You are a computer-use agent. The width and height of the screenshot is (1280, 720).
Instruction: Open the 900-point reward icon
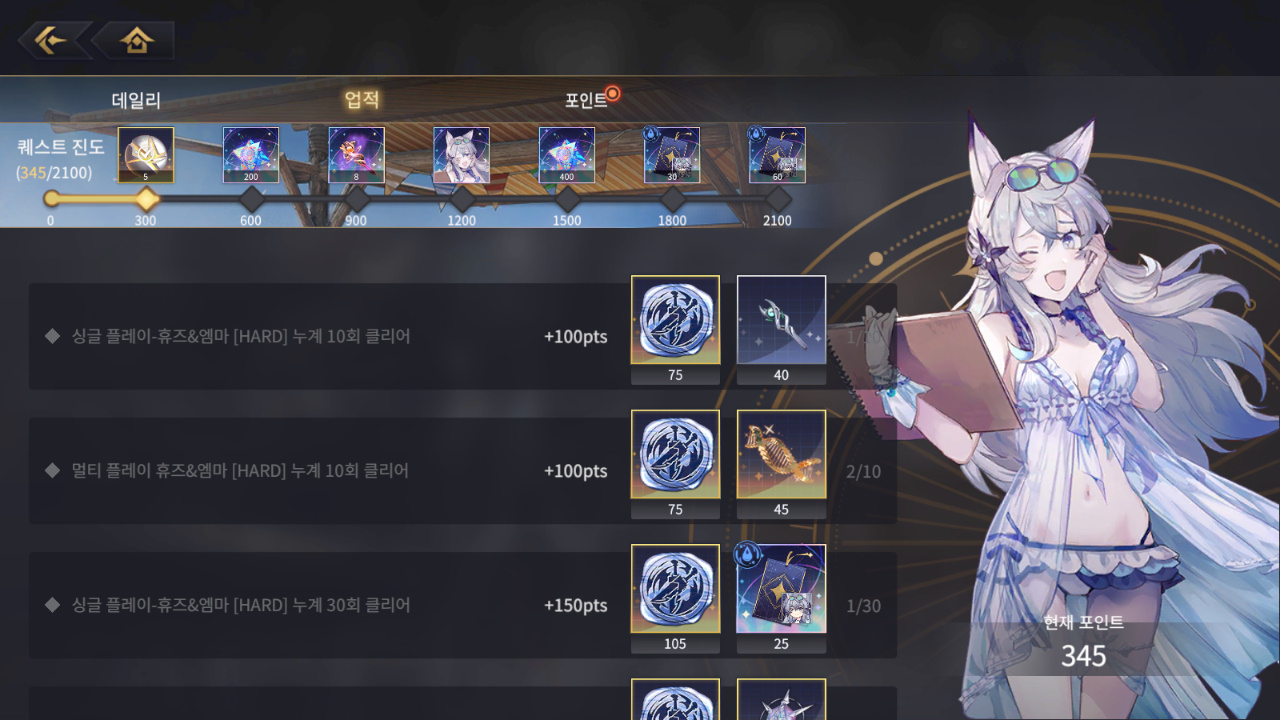pyautogui.click(x=357, y=155)
